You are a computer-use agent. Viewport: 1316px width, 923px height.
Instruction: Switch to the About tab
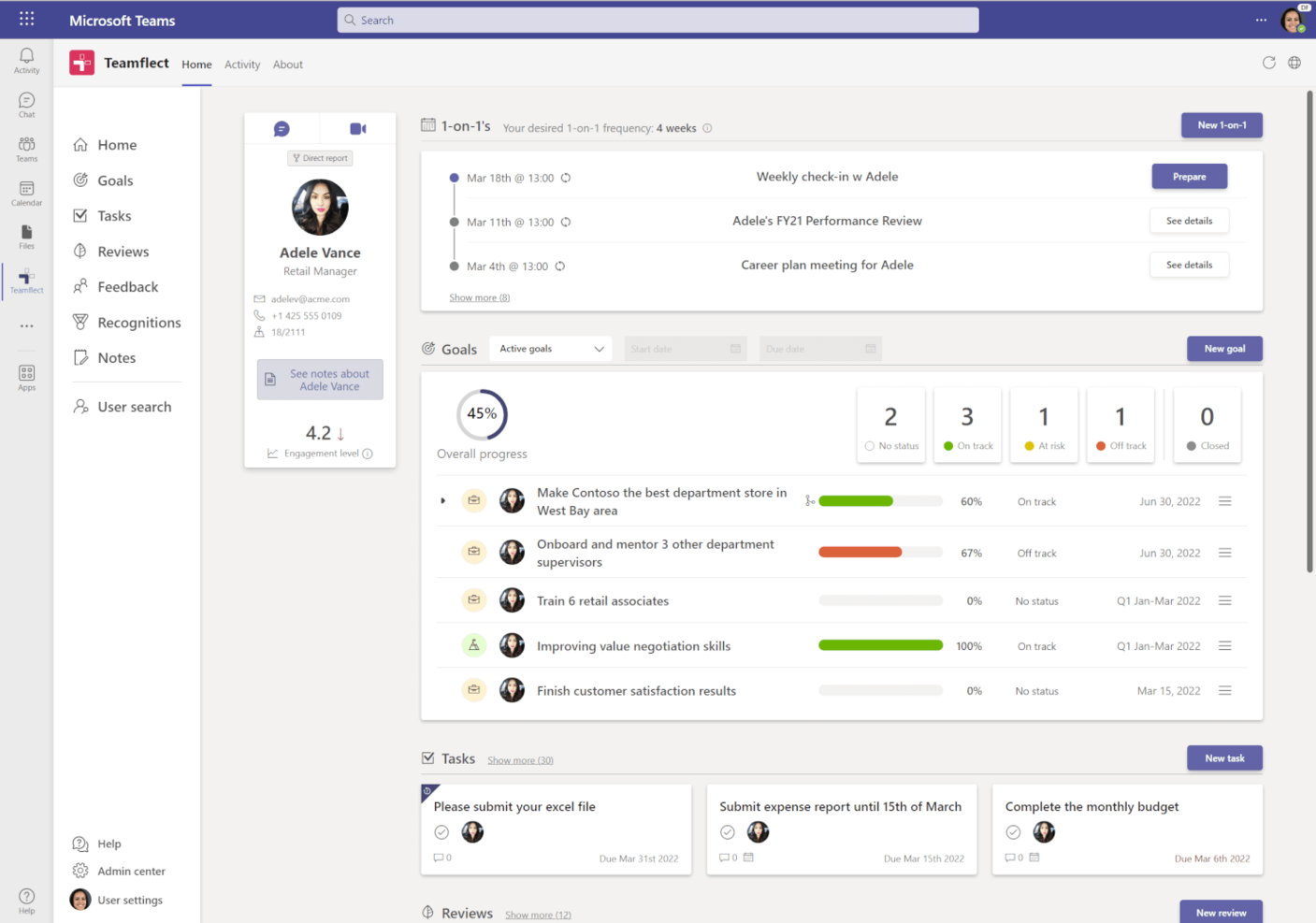pyautogui.click(x=288, y=65)
